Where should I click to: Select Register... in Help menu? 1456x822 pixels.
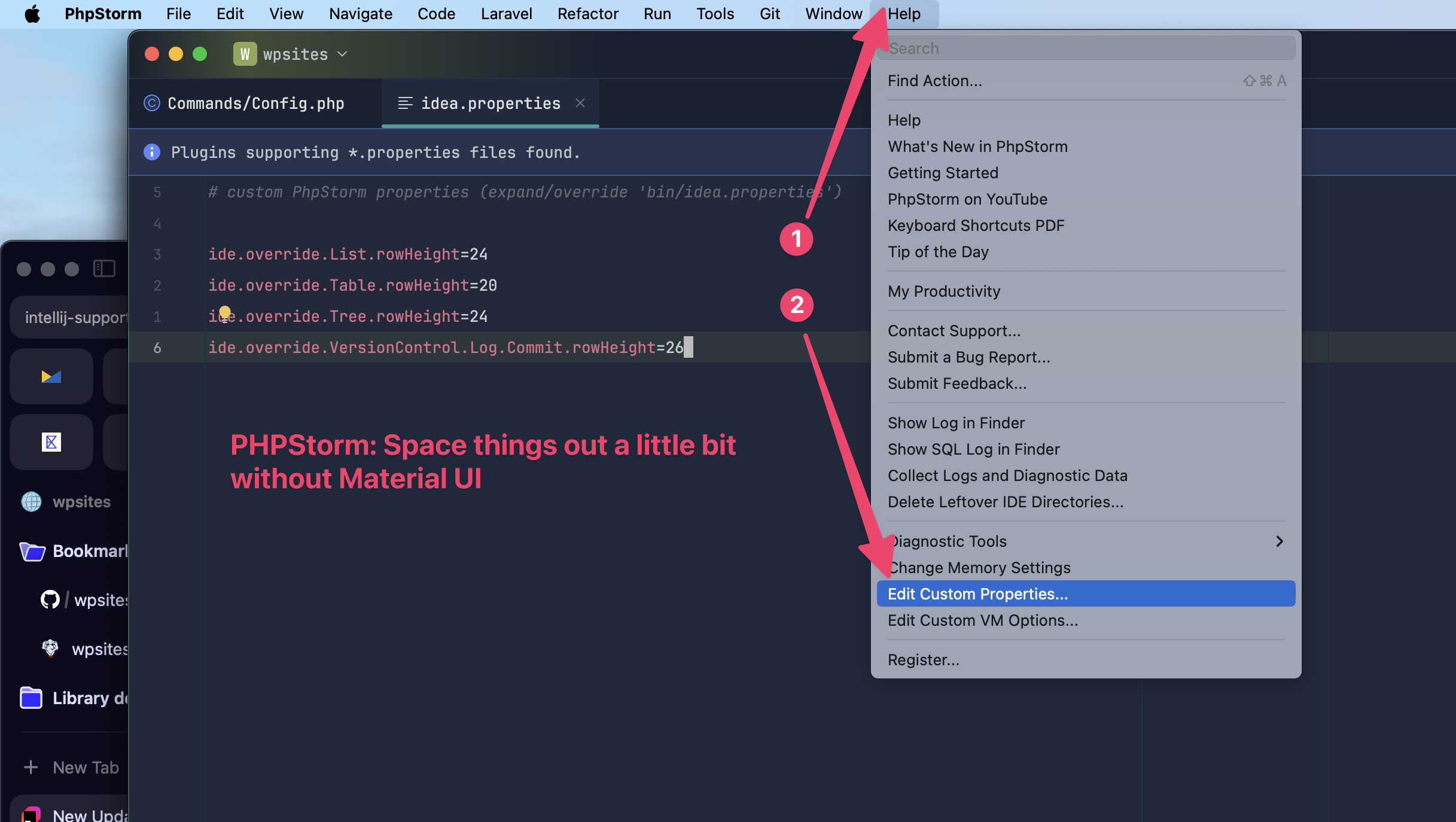click(1086, 660)
